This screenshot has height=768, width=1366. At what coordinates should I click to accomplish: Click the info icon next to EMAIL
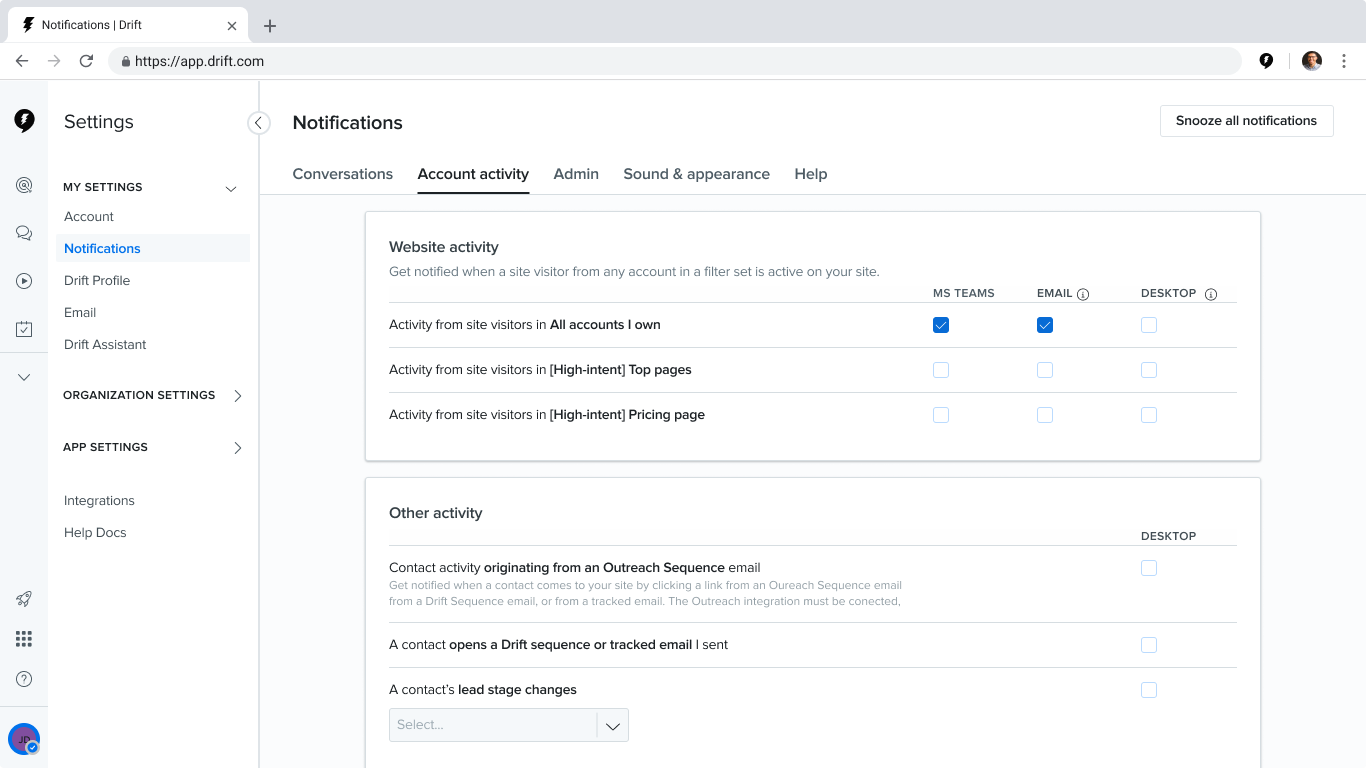[x=1083, y=294]
